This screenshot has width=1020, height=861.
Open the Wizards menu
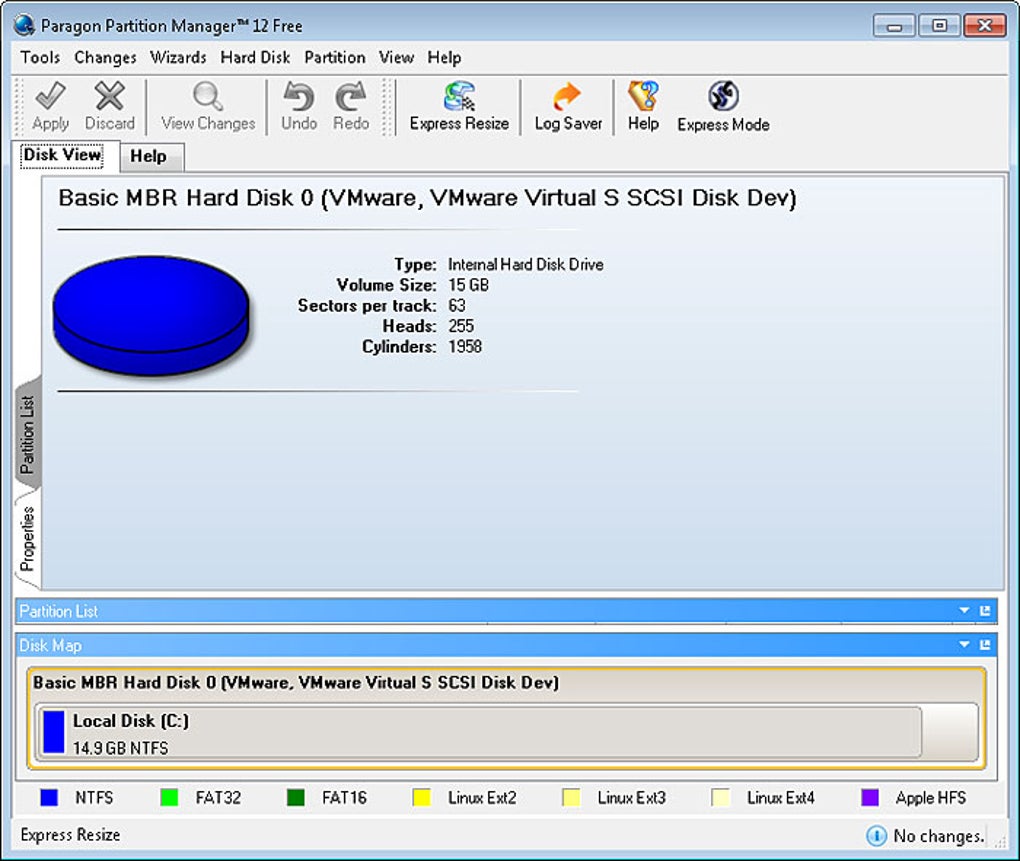pos(178,57)
